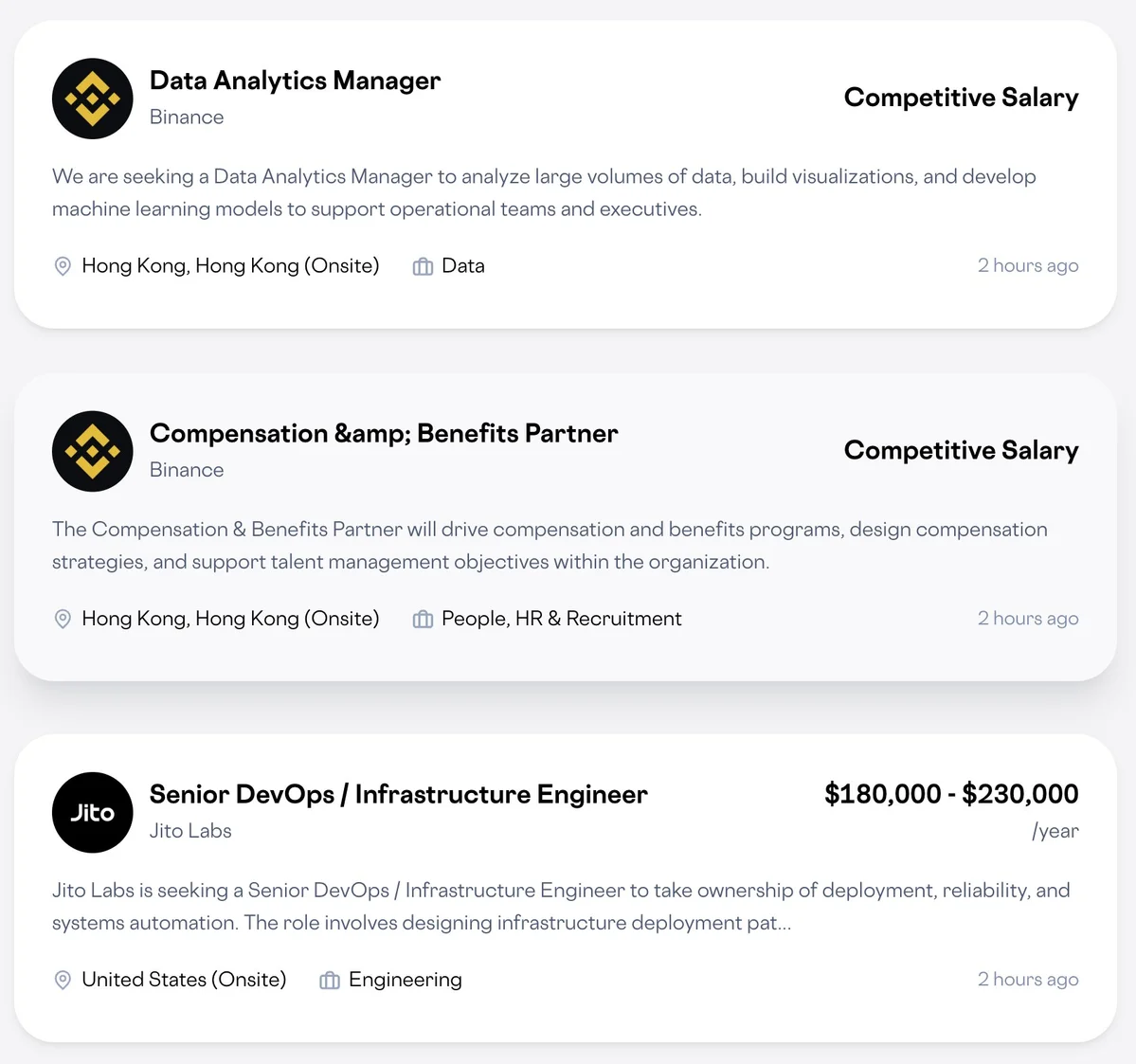The image size is (1136, 1064).
Task: Click Binance company name under Data Analytics Manager
Action: click(x=187, y=117)
